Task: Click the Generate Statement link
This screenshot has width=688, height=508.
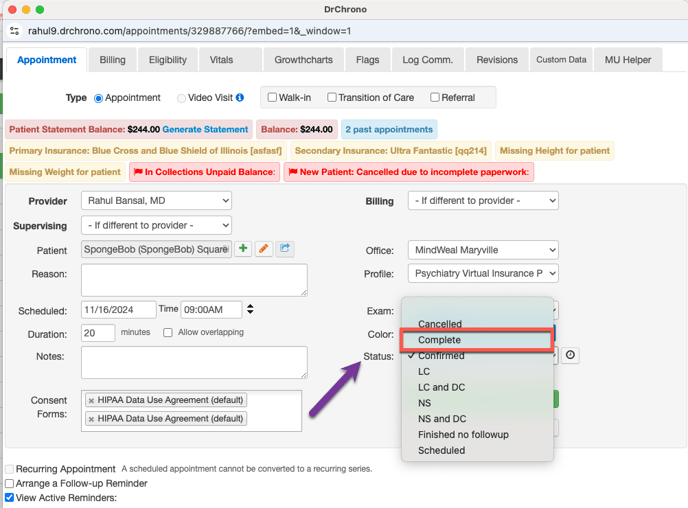Action: point(206,130)
